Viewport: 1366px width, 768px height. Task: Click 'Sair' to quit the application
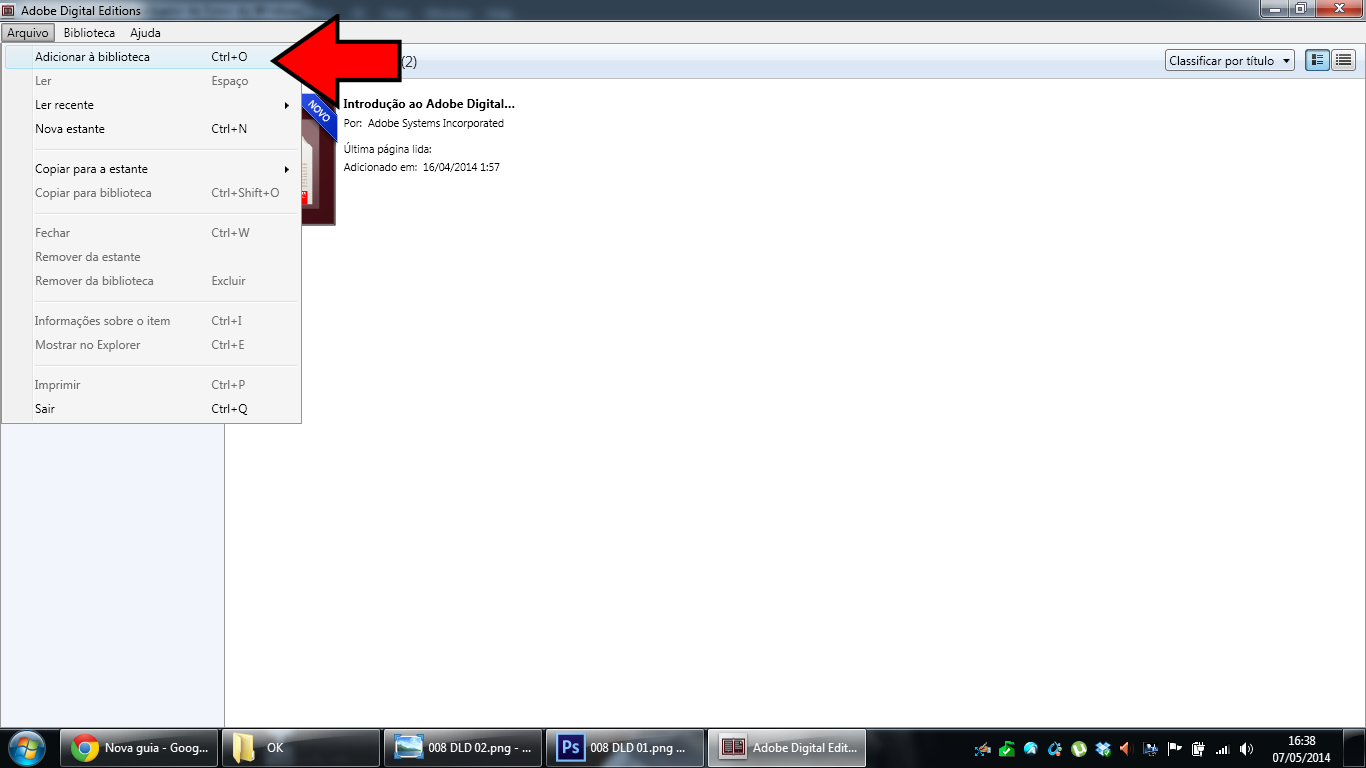tap(45, 409)
